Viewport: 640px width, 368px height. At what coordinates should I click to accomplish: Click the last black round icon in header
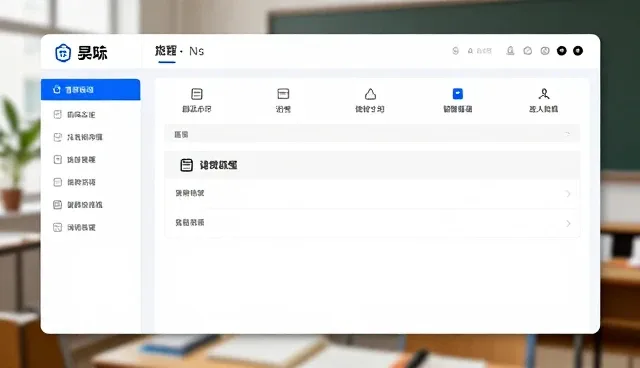(578, 51)
